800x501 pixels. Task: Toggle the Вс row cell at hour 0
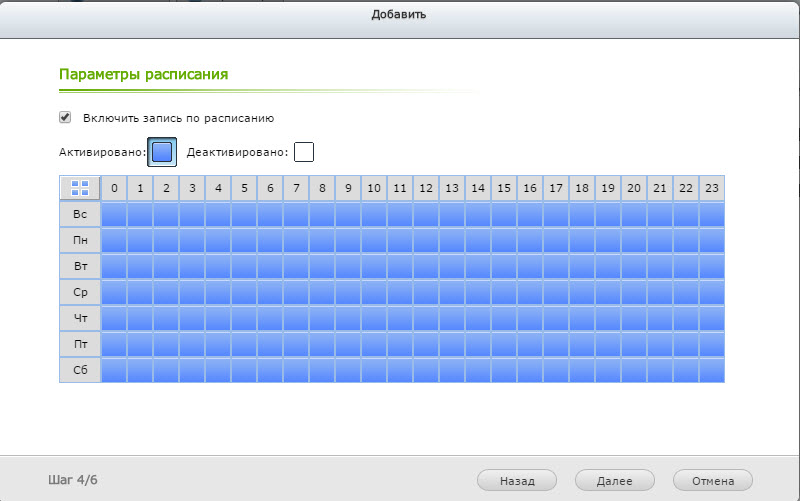(114, 214)
